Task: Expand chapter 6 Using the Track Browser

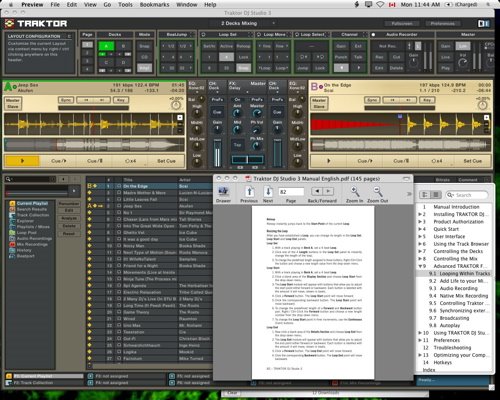Action: [x=420, y=244]
